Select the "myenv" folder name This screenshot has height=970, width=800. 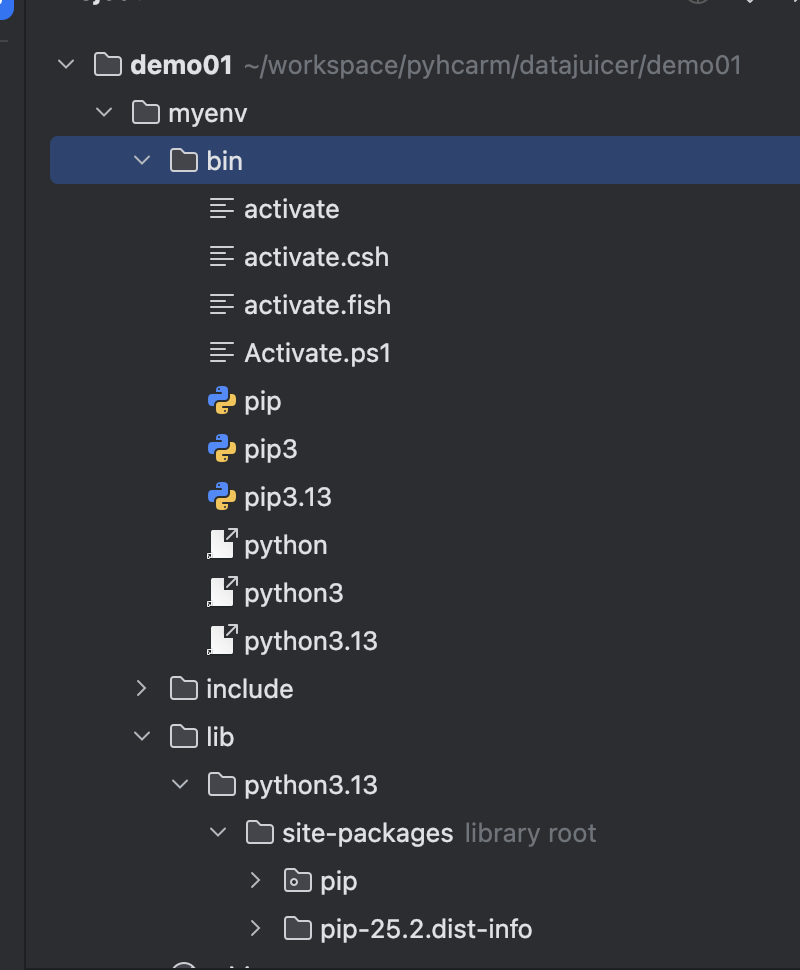pos(207,114)
